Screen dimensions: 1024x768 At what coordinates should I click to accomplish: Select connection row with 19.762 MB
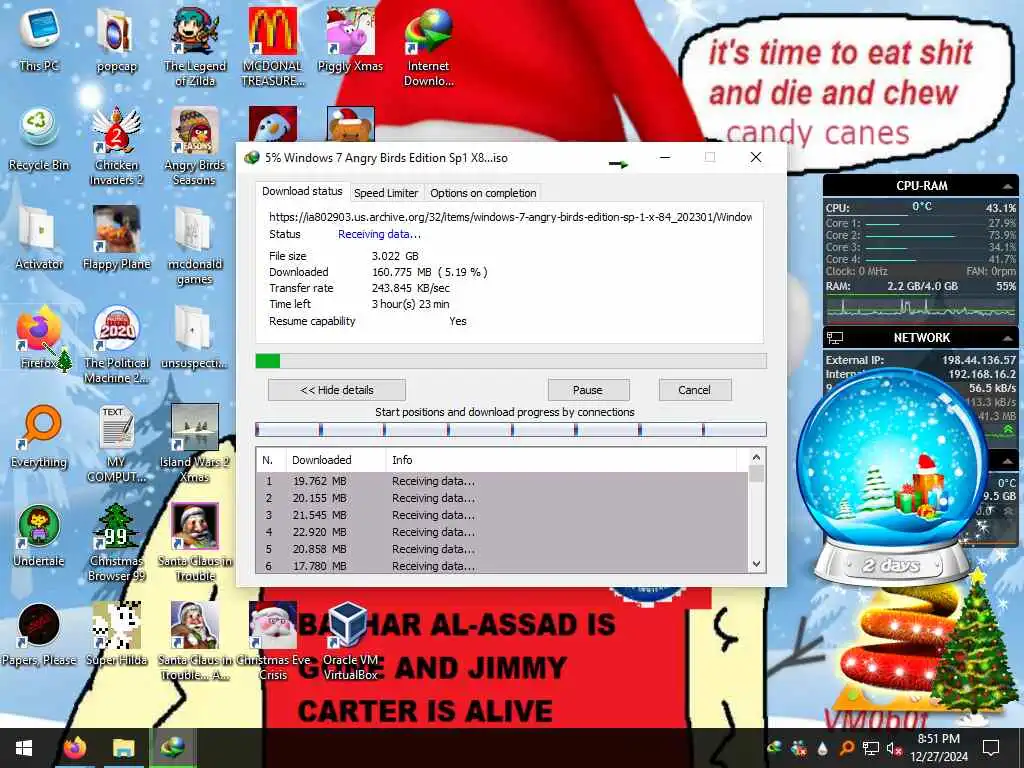pos(502,481)
